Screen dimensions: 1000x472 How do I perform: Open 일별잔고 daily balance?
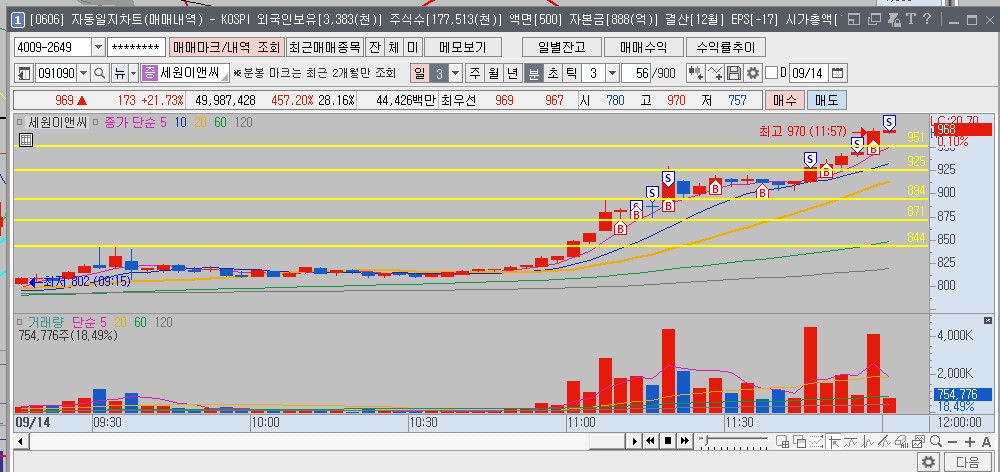click(x=561, y=47)
